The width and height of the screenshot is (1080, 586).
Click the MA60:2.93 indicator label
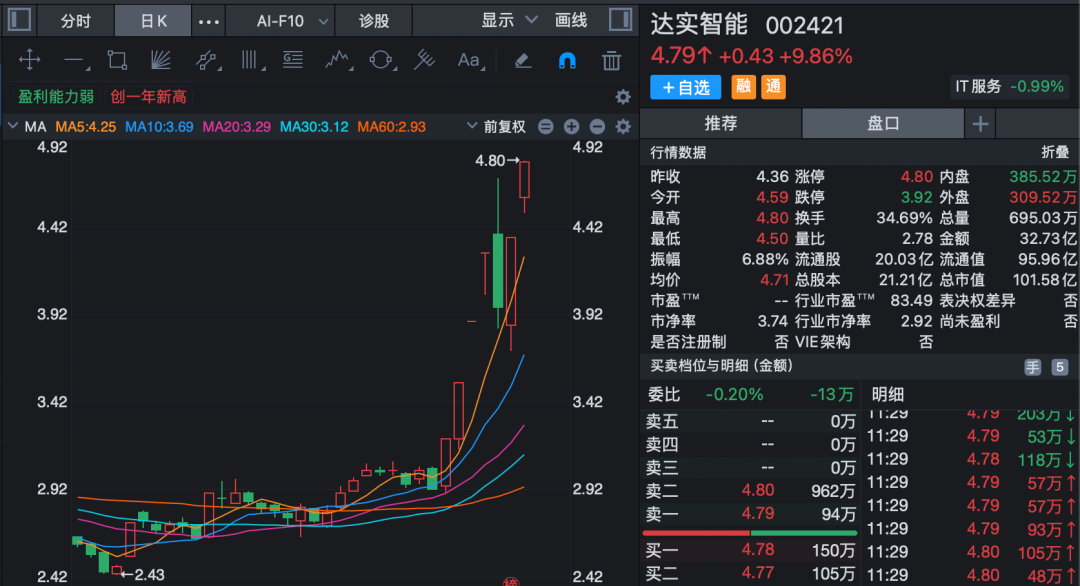391,127
